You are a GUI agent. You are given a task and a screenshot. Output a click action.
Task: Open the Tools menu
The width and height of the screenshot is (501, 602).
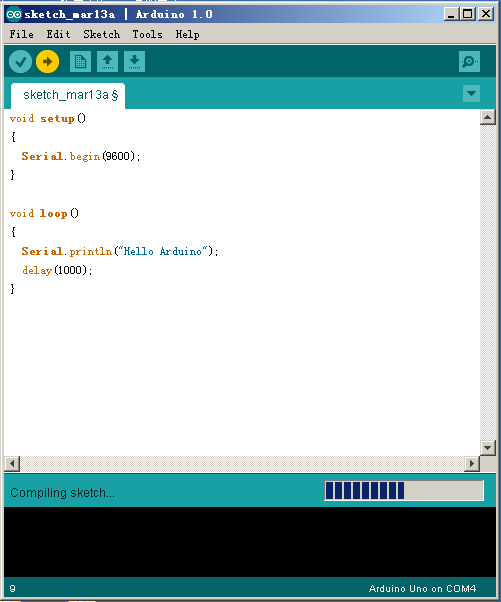tap(147, 34)
